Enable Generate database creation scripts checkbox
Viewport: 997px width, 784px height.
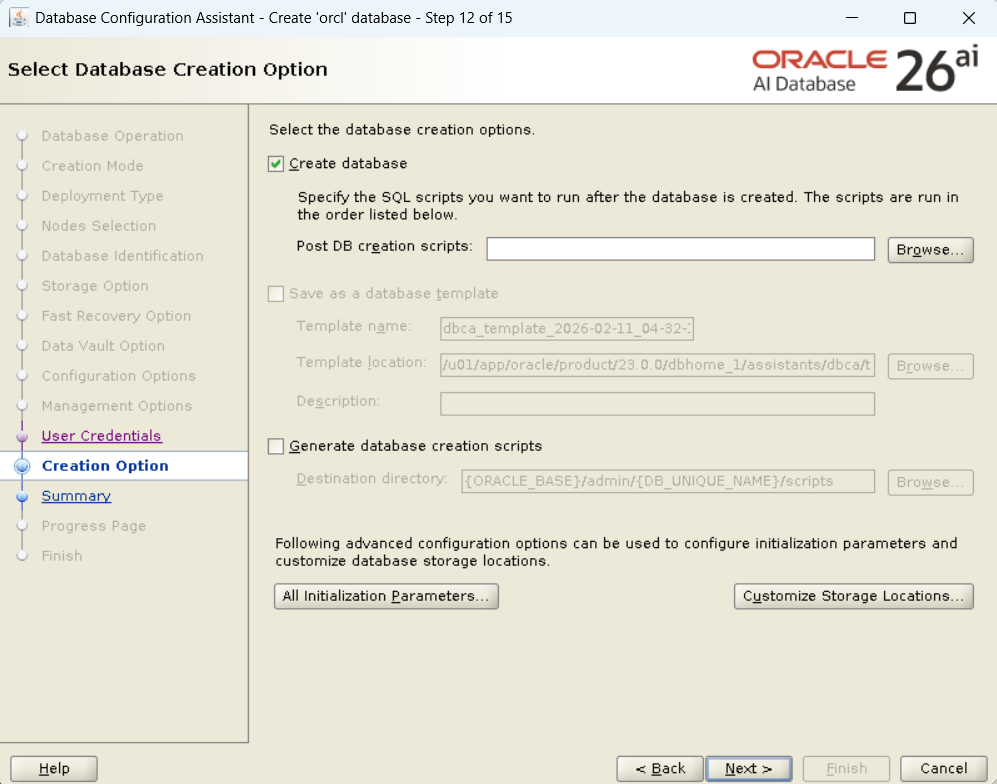click(277, 447)
